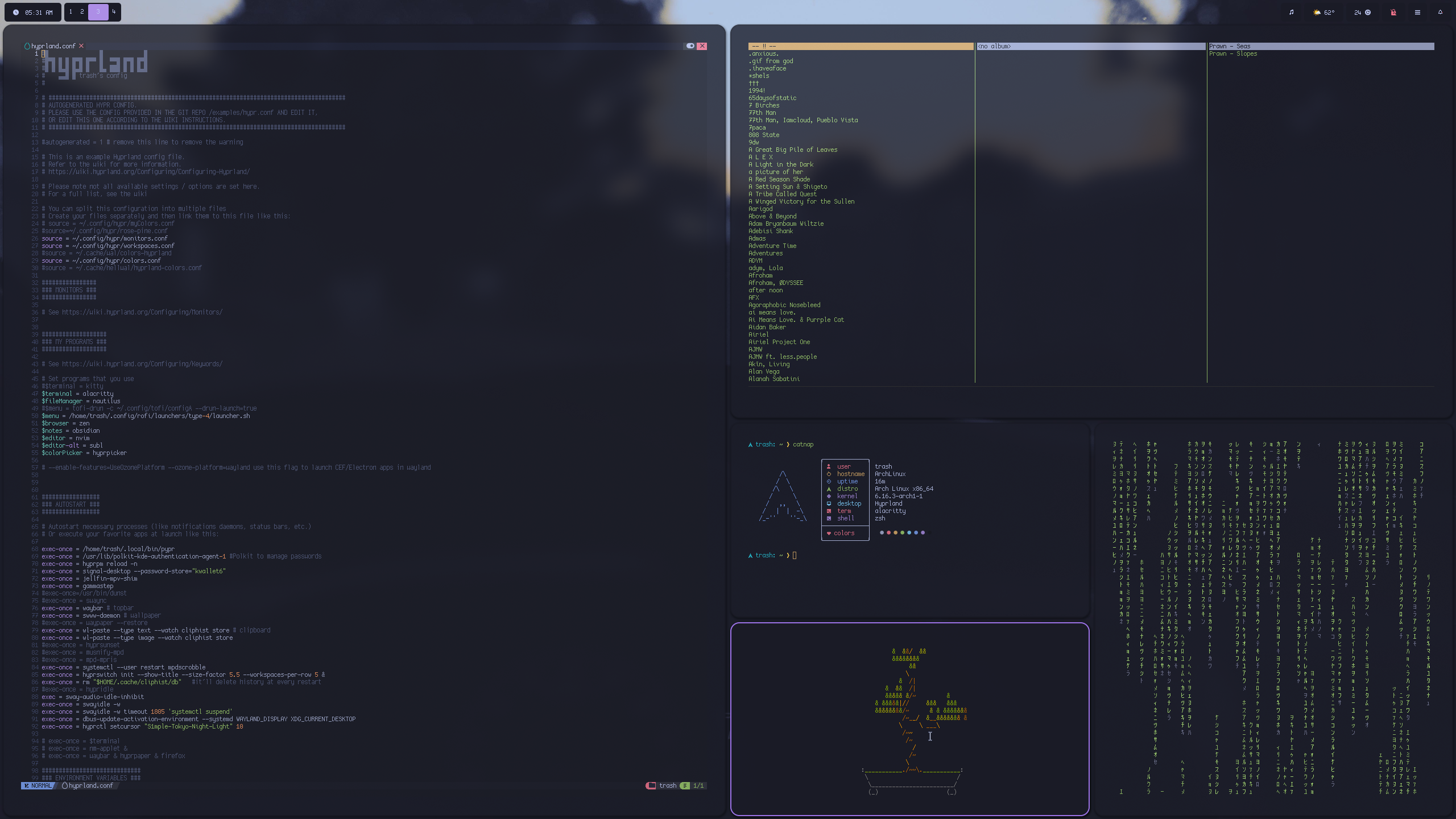Click the 1/1 position indicator in statusline

[698, 785]
